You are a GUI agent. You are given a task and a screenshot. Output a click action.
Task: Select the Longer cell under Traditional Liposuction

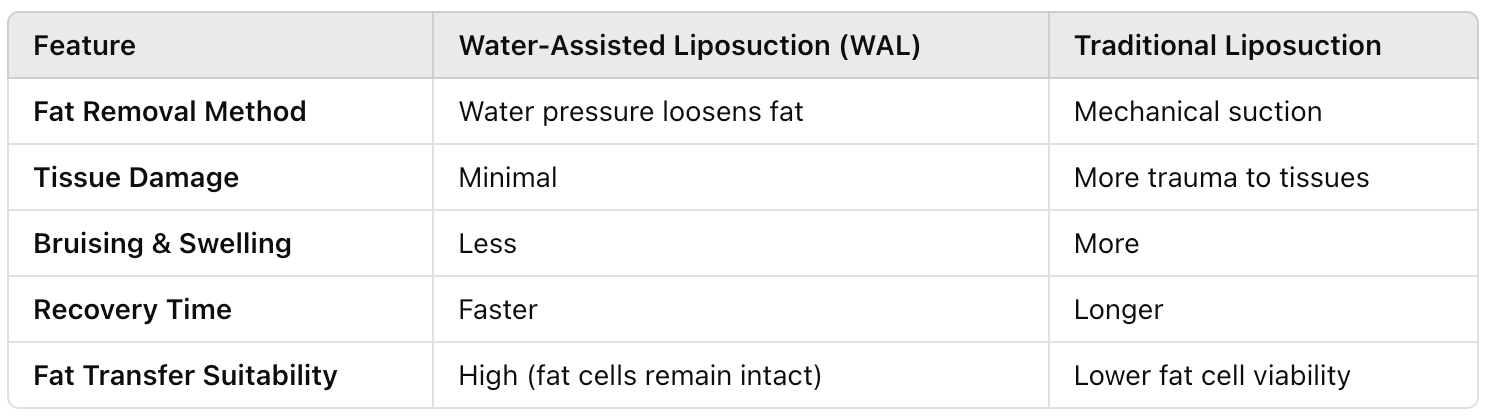[1119, 310]
